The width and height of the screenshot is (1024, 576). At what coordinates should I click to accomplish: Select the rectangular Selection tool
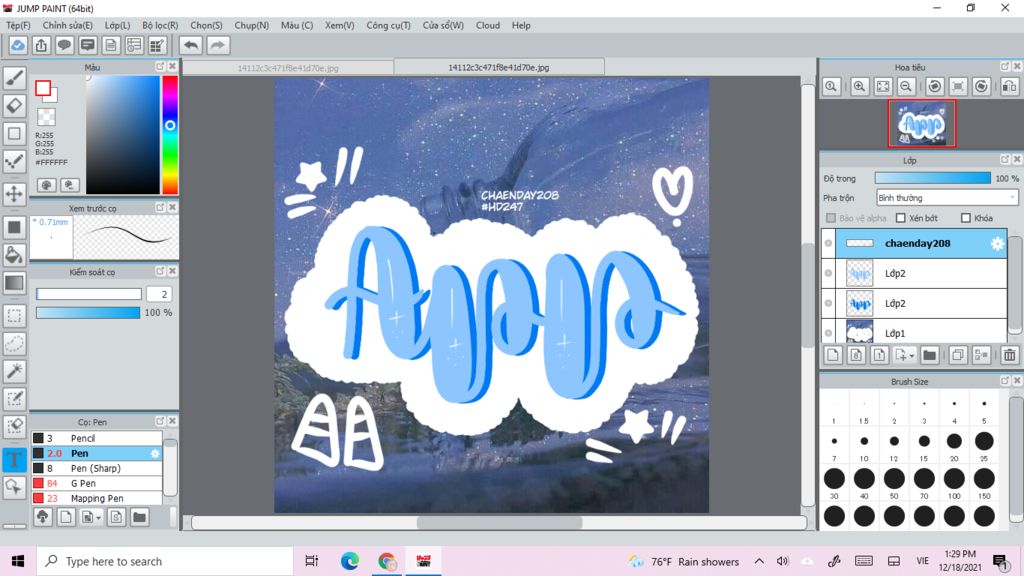click(x=14, y=316)
